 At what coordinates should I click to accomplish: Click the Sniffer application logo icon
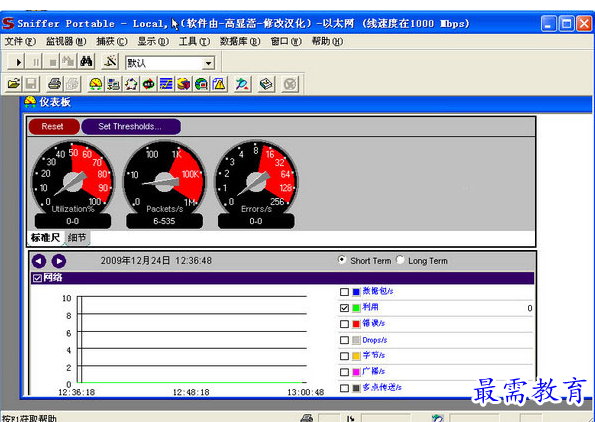pyautogui.click(x=8, y=24)
